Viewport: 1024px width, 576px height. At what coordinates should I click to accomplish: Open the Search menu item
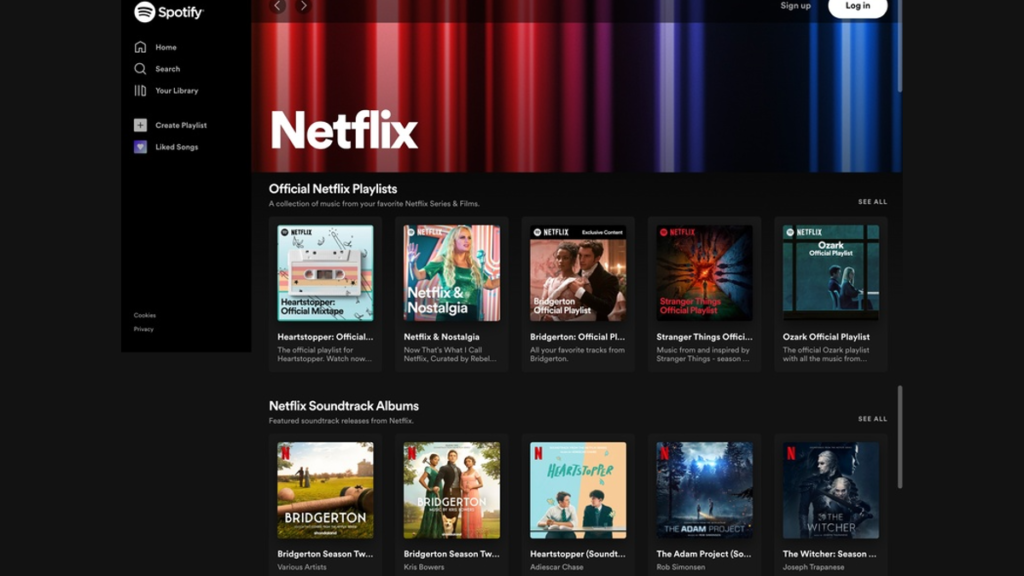pyautogui.click(x=168, y=69)
